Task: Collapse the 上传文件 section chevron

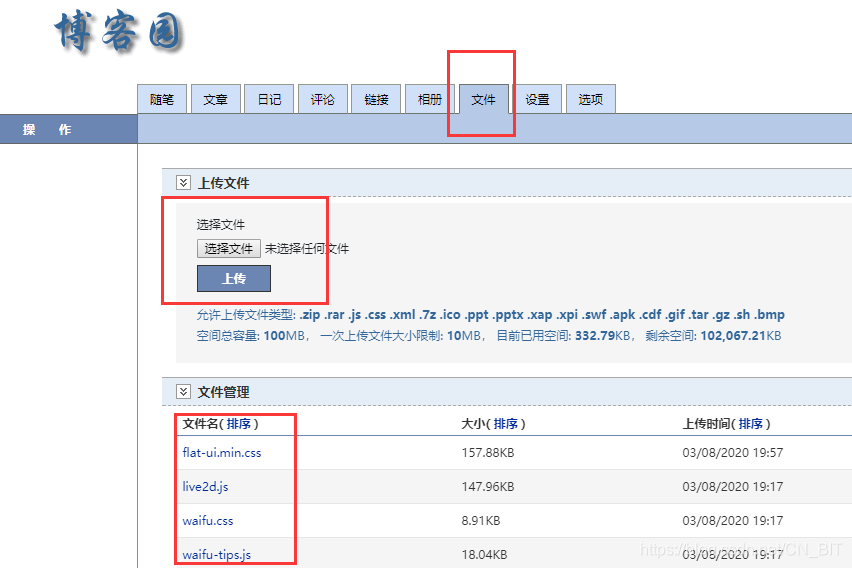Action: pyautogui.click(x=183, y=183)
